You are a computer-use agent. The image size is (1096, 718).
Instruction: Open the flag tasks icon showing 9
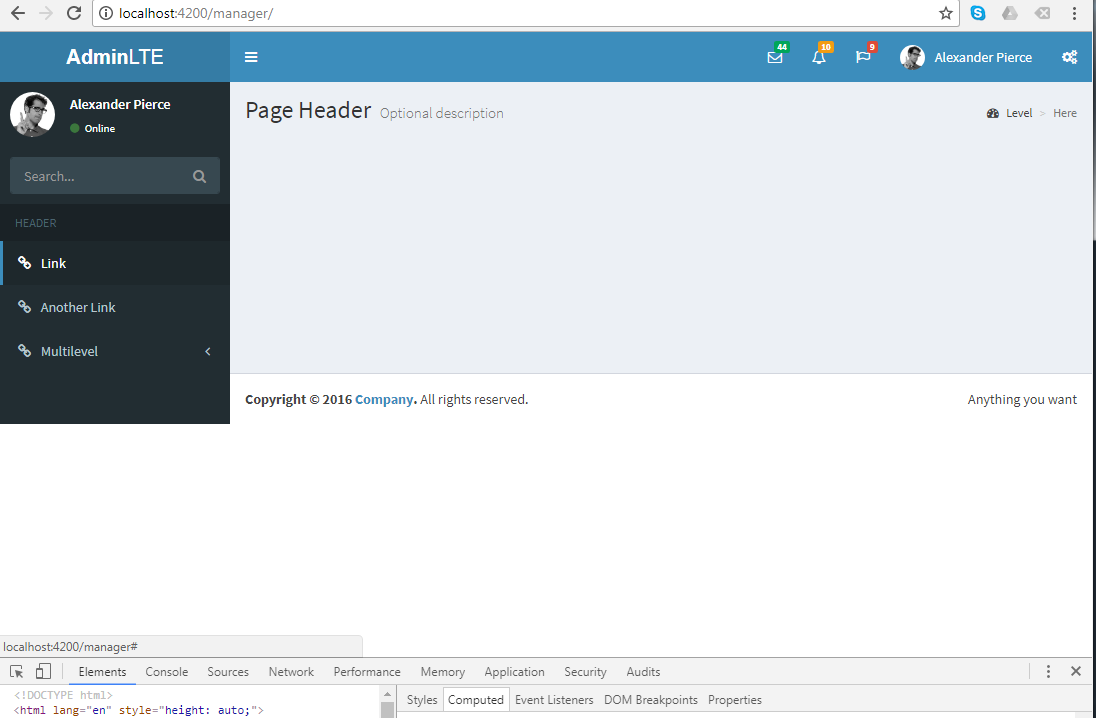[862, 58]
